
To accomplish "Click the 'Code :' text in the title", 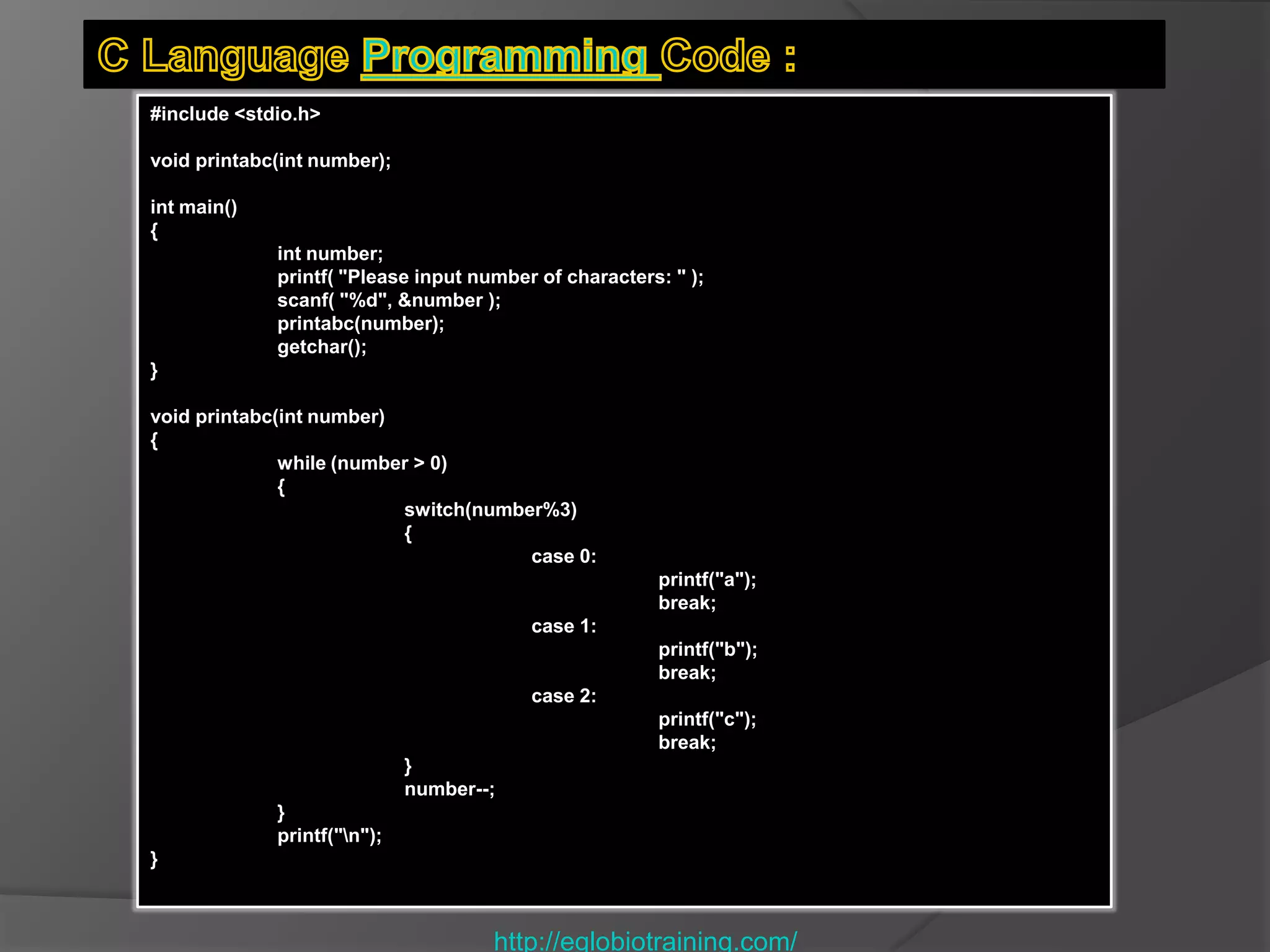I will click(729, 56).
